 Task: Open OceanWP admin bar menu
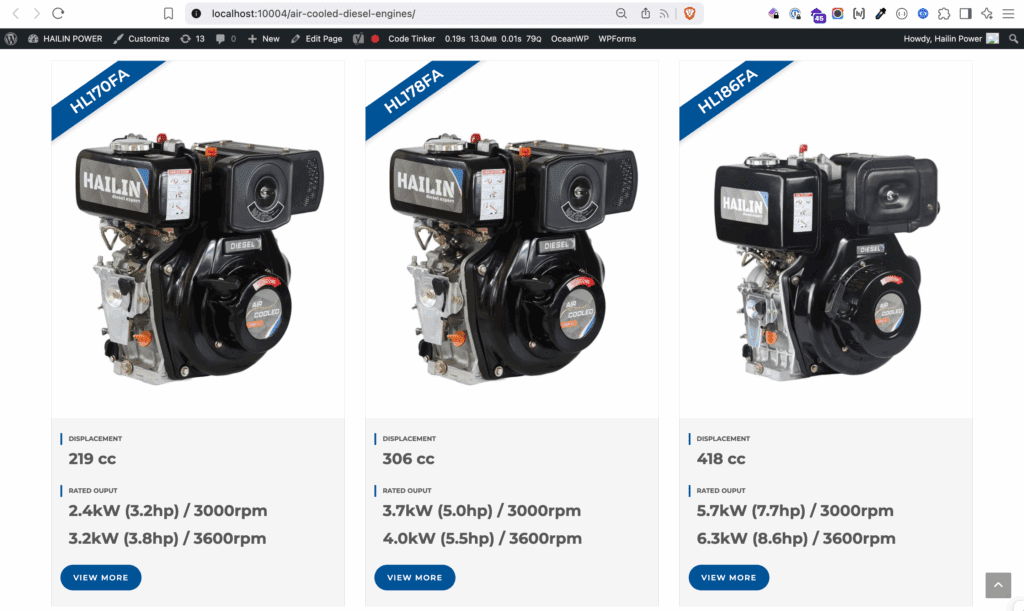569,39
